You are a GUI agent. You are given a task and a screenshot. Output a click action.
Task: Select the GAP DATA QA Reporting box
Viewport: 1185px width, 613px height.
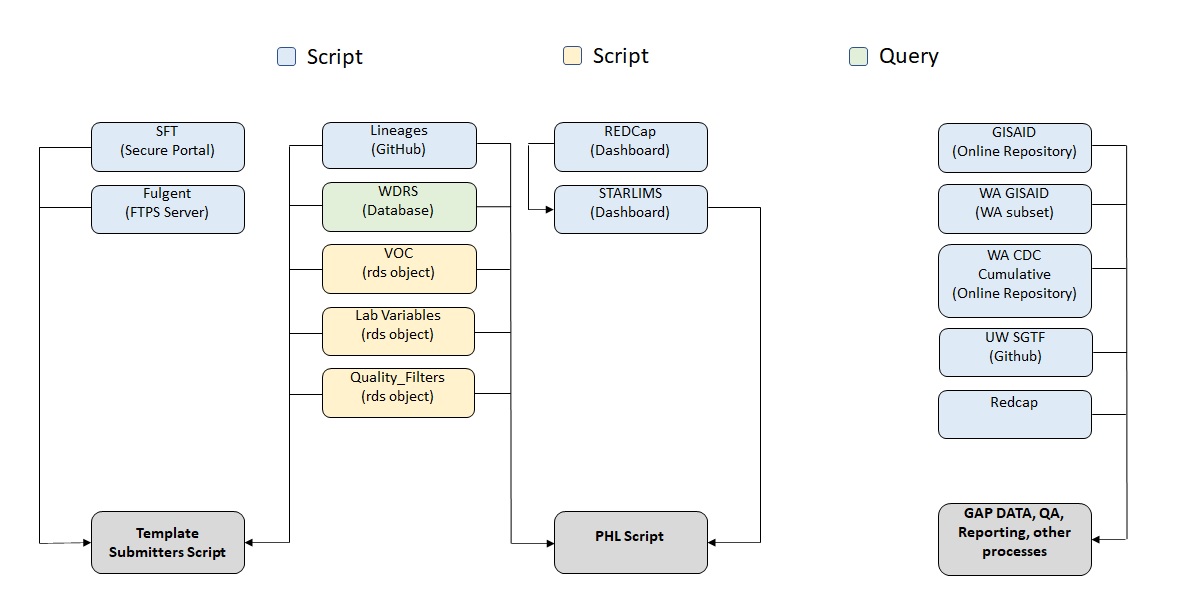(1014, 539)
